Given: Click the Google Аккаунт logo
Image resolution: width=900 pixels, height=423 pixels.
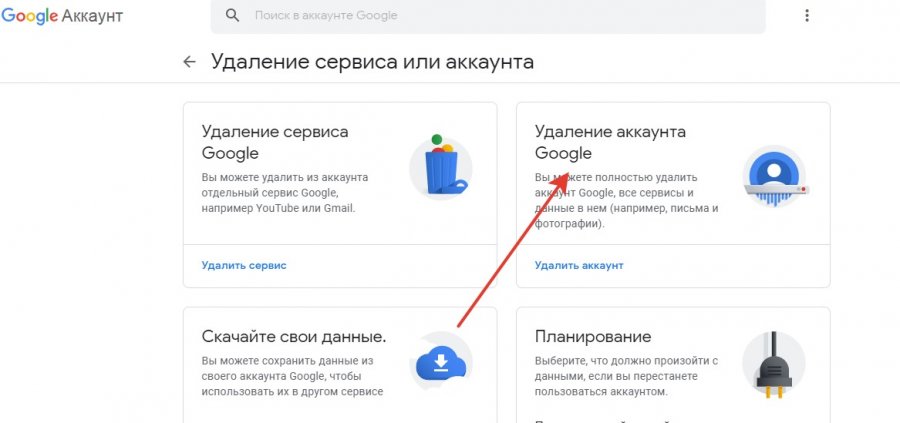Looking at the screenshot, I should [62, 16].
